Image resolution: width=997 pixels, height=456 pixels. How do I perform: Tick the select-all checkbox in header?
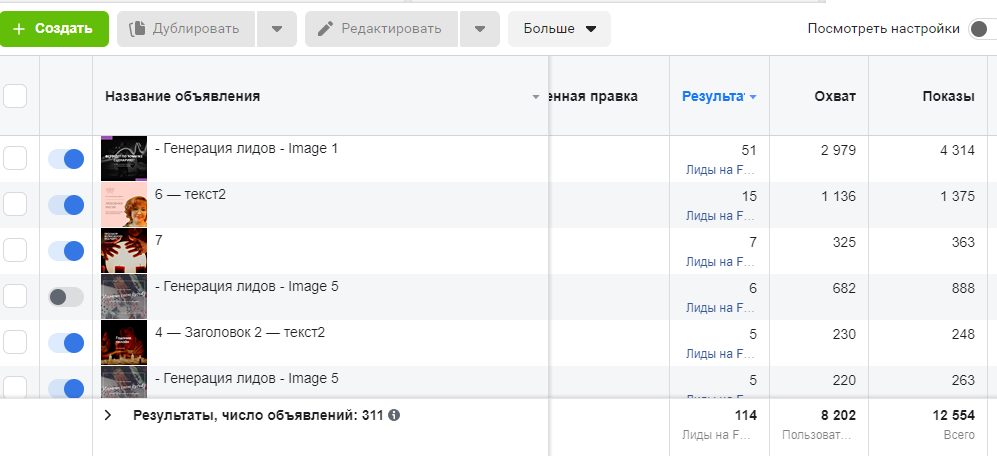pyautogui.click(x=15, y=97)
